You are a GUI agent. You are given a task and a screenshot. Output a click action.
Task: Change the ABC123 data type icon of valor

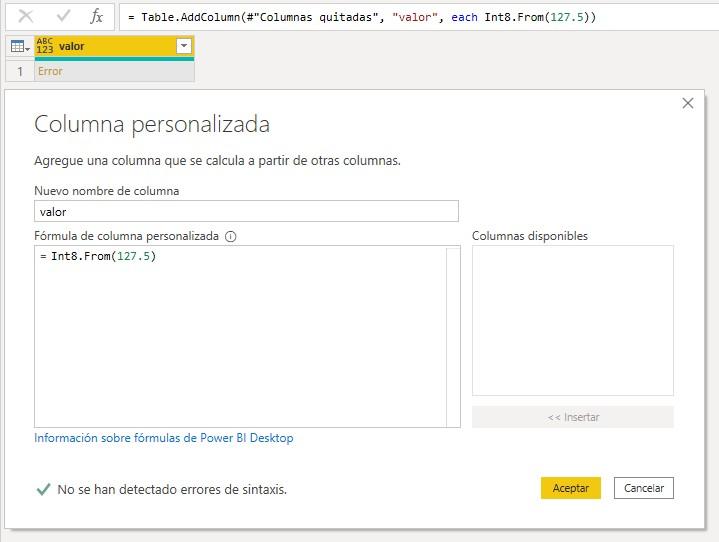pyautogui.click(x=45, y=46)
